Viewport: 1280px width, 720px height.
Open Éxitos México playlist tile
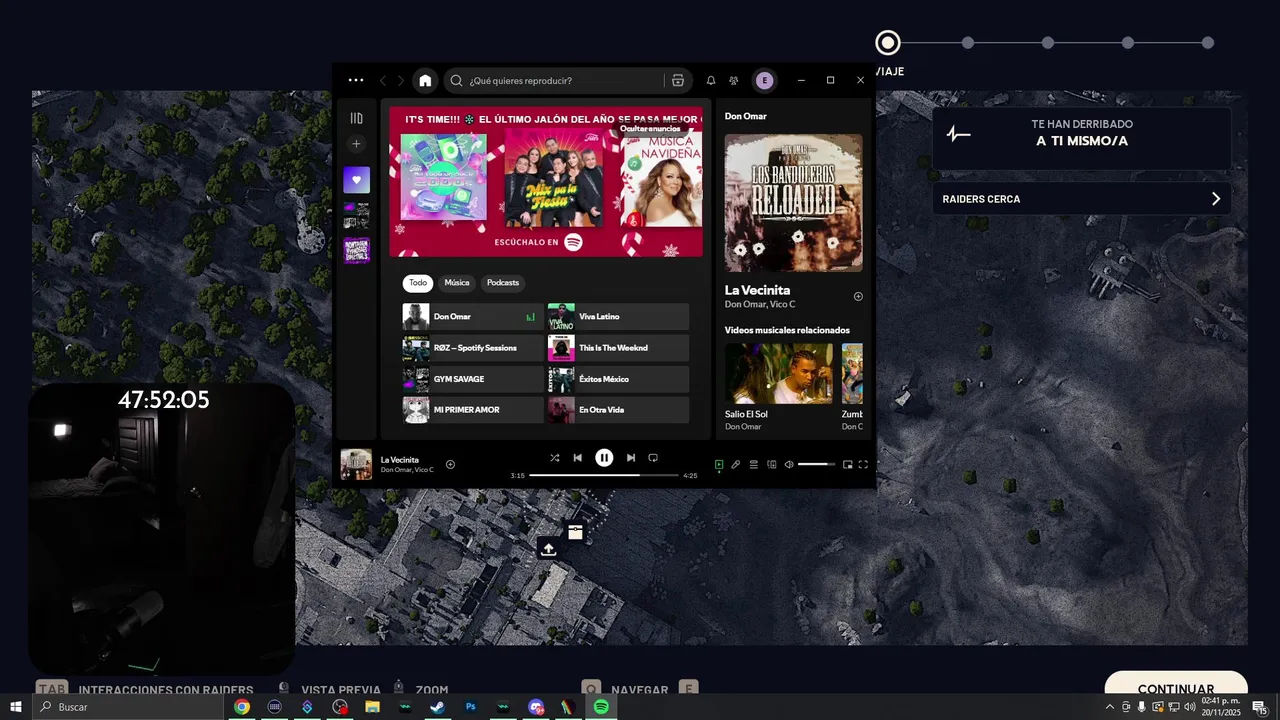tap(618, 379)
